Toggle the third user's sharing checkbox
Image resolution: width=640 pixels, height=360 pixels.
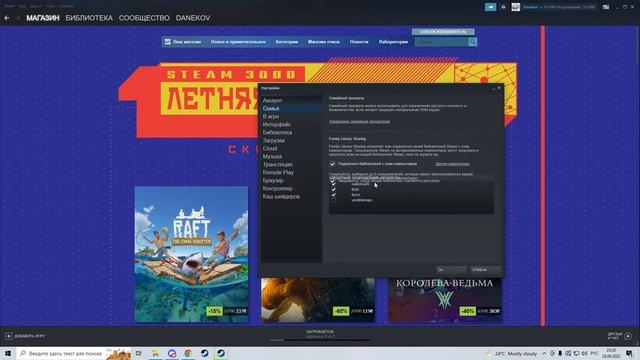333,195
